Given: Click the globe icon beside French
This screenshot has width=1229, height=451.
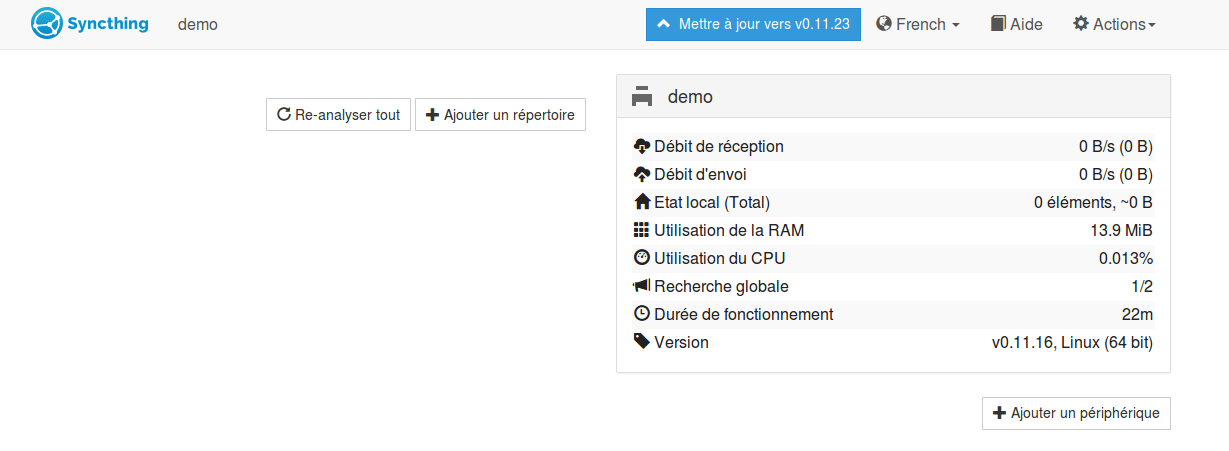Looking at the screenshot, I should coord(884,24).
